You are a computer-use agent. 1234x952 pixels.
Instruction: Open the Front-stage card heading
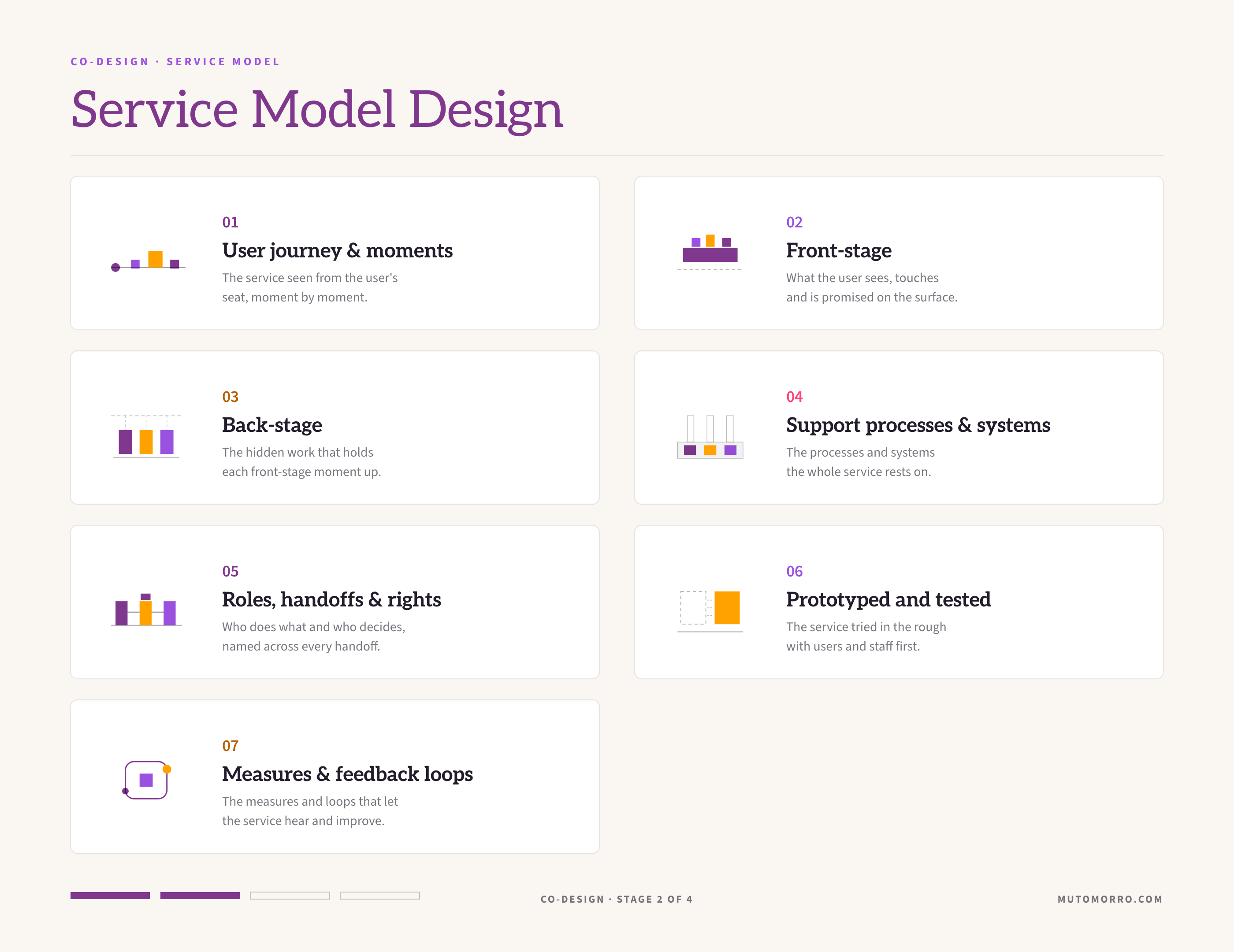[839, 250]
